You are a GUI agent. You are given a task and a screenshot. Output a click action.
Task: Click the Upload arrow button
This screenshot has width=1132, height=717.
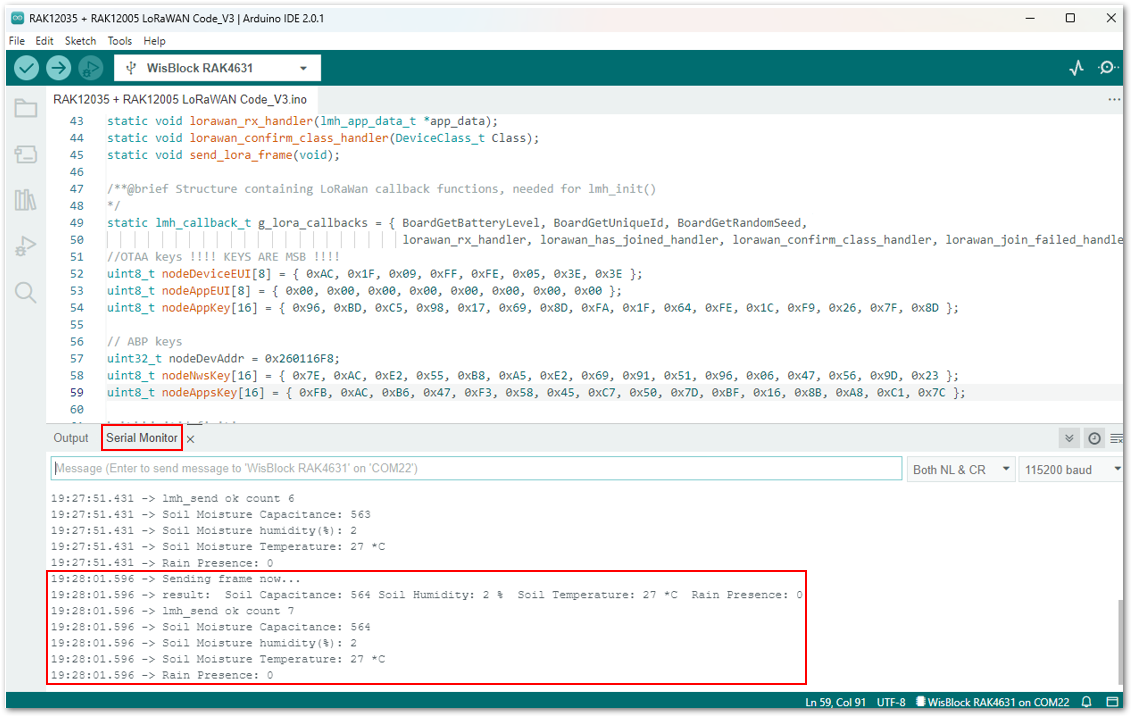click(58, 68)
